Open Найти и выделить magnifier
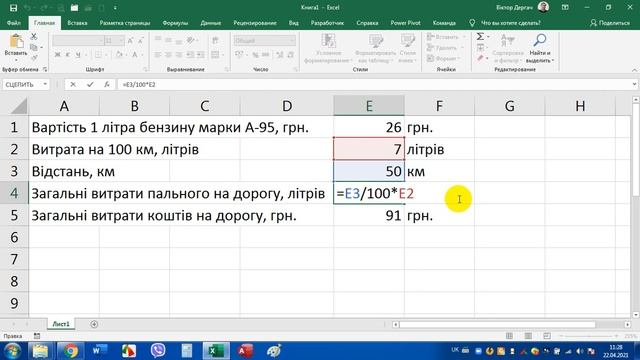This screenshot has height=360, width=640. coord(540,41)
